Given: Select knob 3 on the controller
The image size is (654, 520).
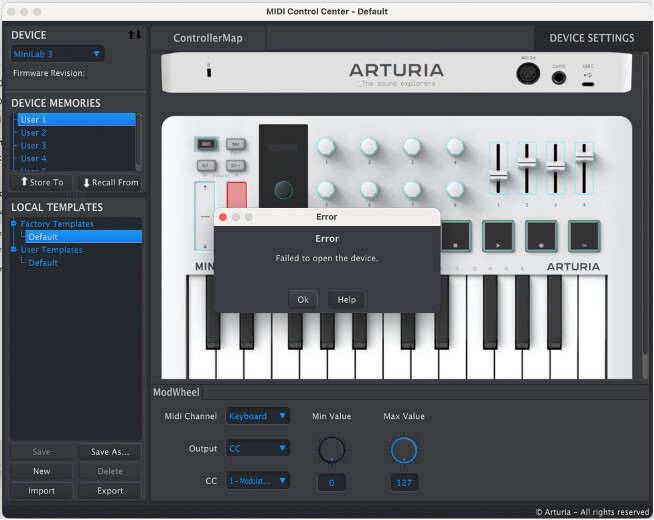Looking at the screenshot, I should (x=412, y=146).
